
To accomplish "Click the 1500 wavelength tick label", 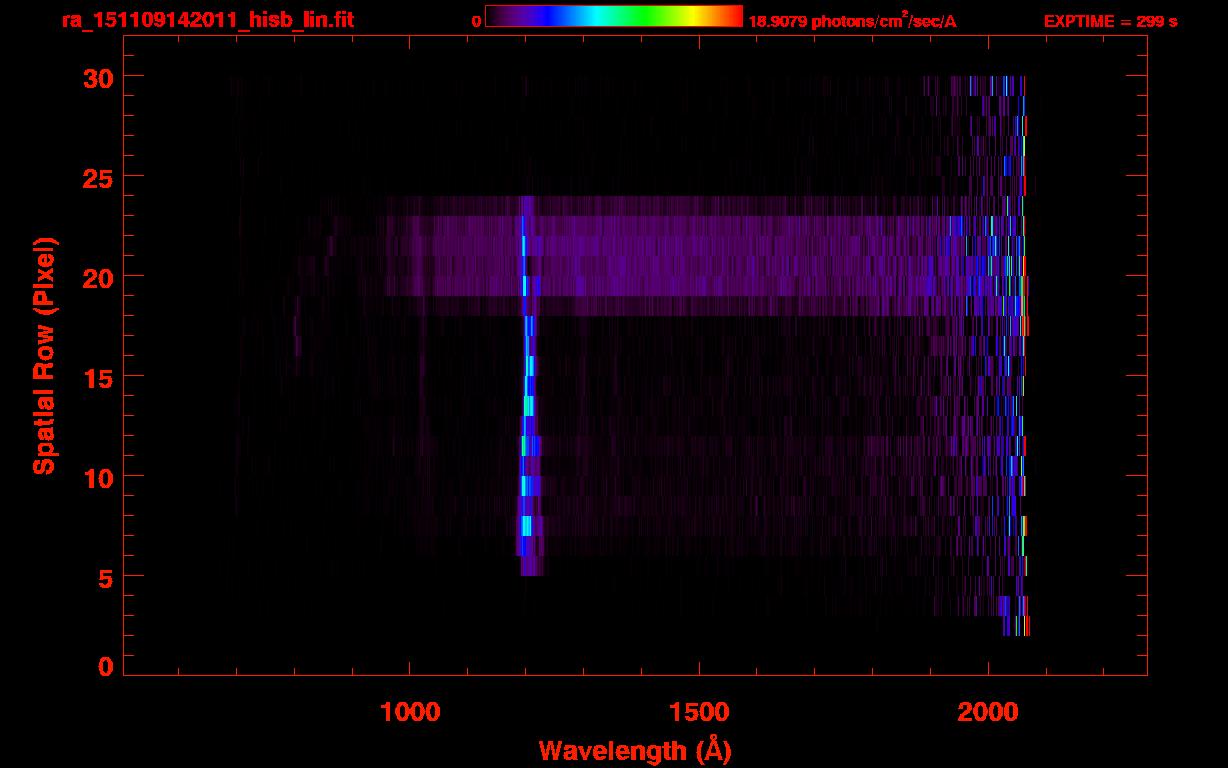I will click(x=699, y=712).
